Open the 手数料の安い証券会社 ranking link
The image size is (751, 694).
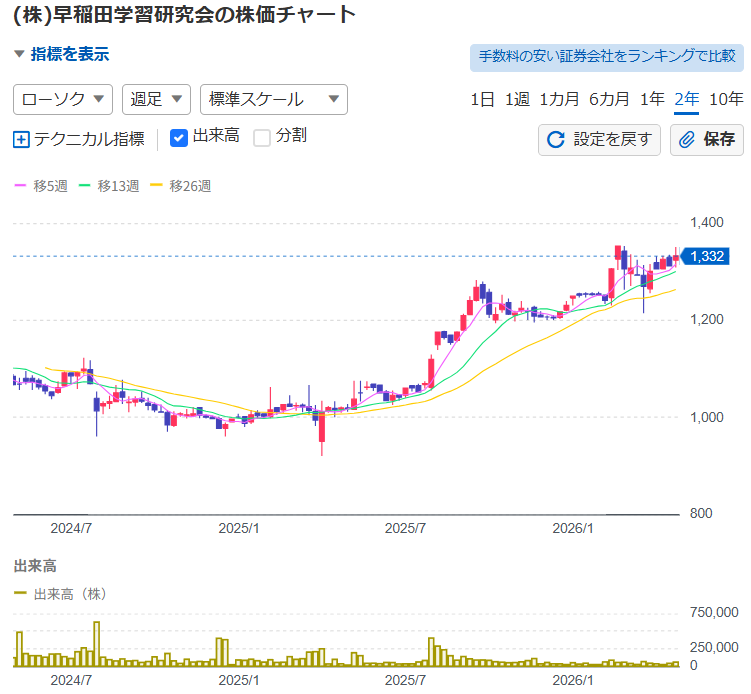[x=607, y=58]
